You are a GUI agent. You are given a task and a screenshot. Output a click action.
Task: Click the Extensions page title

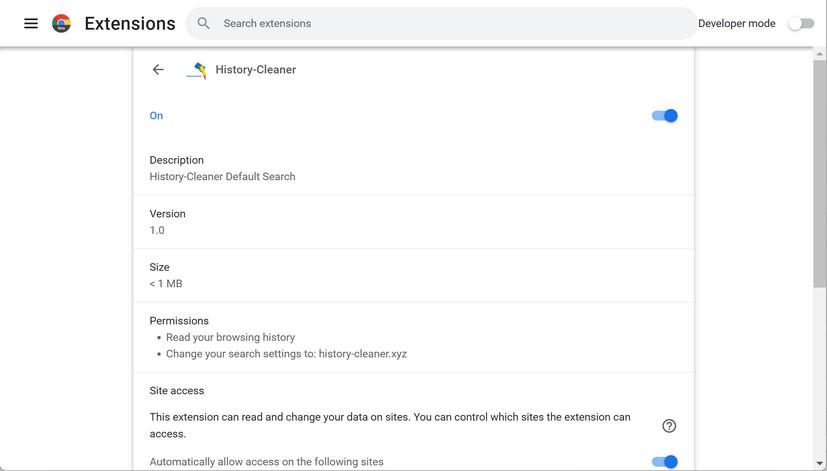tap(130, 23)
